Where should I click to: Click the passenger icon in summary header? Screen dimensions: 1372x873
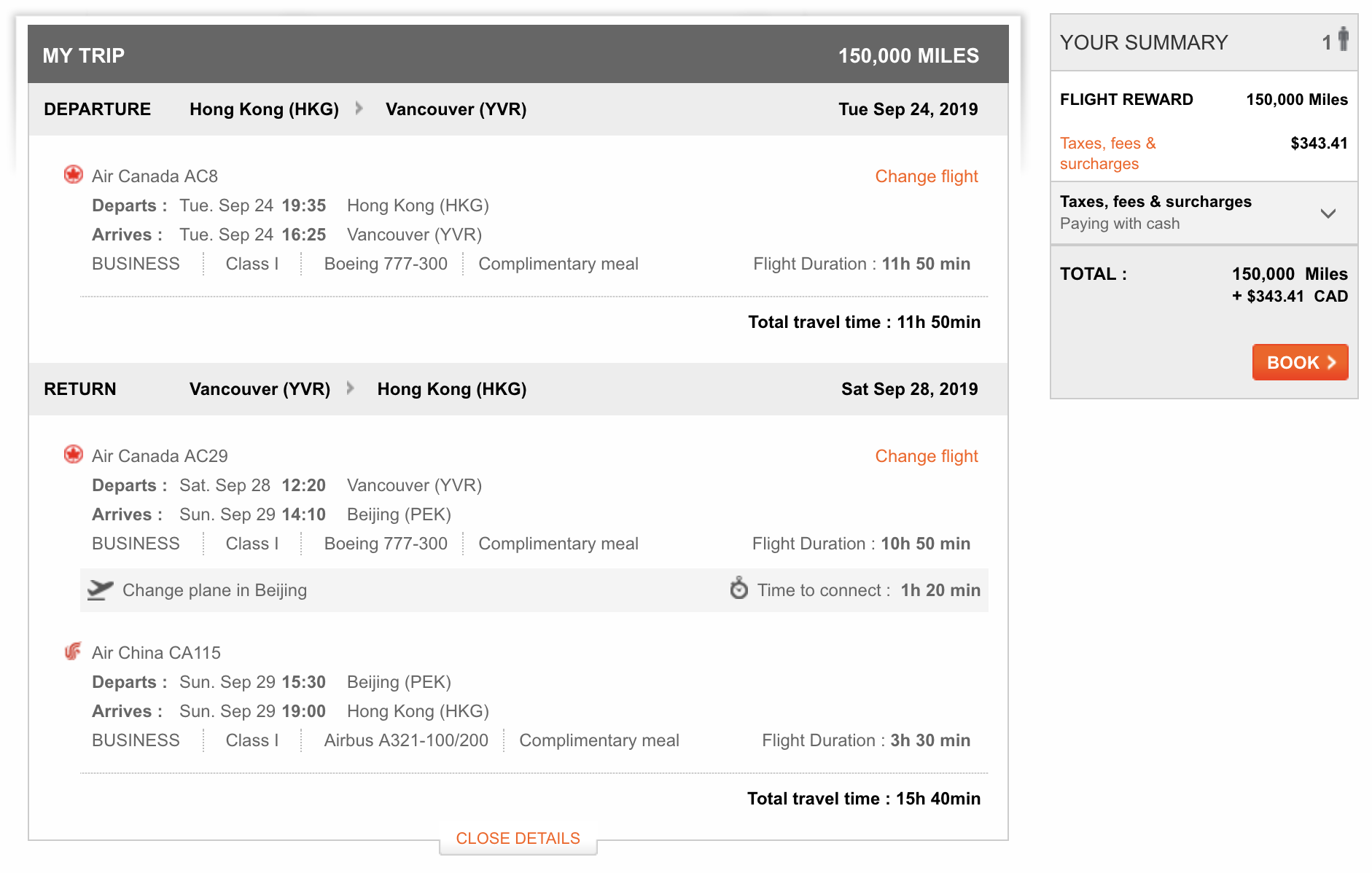(1343, 40)
